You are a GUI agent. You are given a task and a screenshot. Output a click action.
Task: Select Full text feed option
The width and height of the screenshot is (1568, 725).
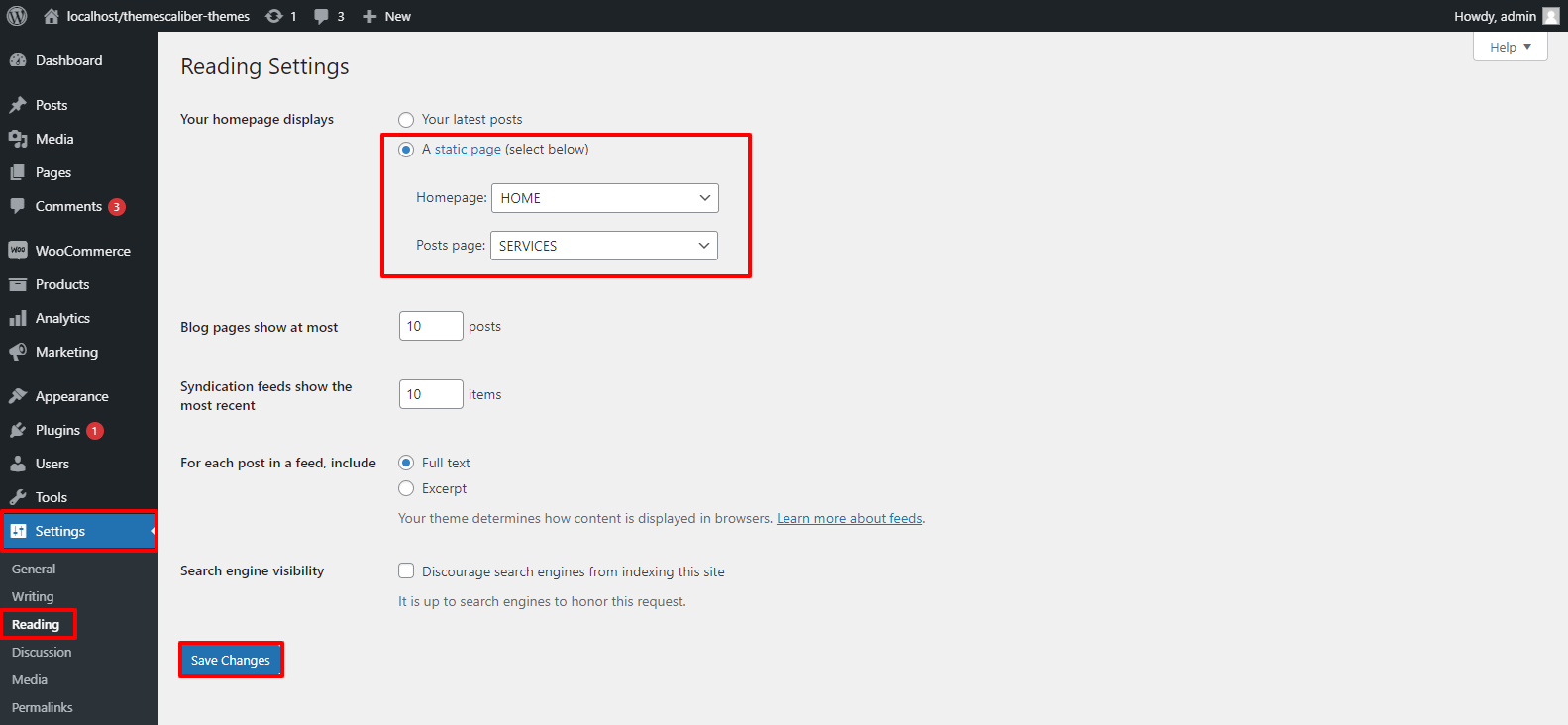point(406,463)
